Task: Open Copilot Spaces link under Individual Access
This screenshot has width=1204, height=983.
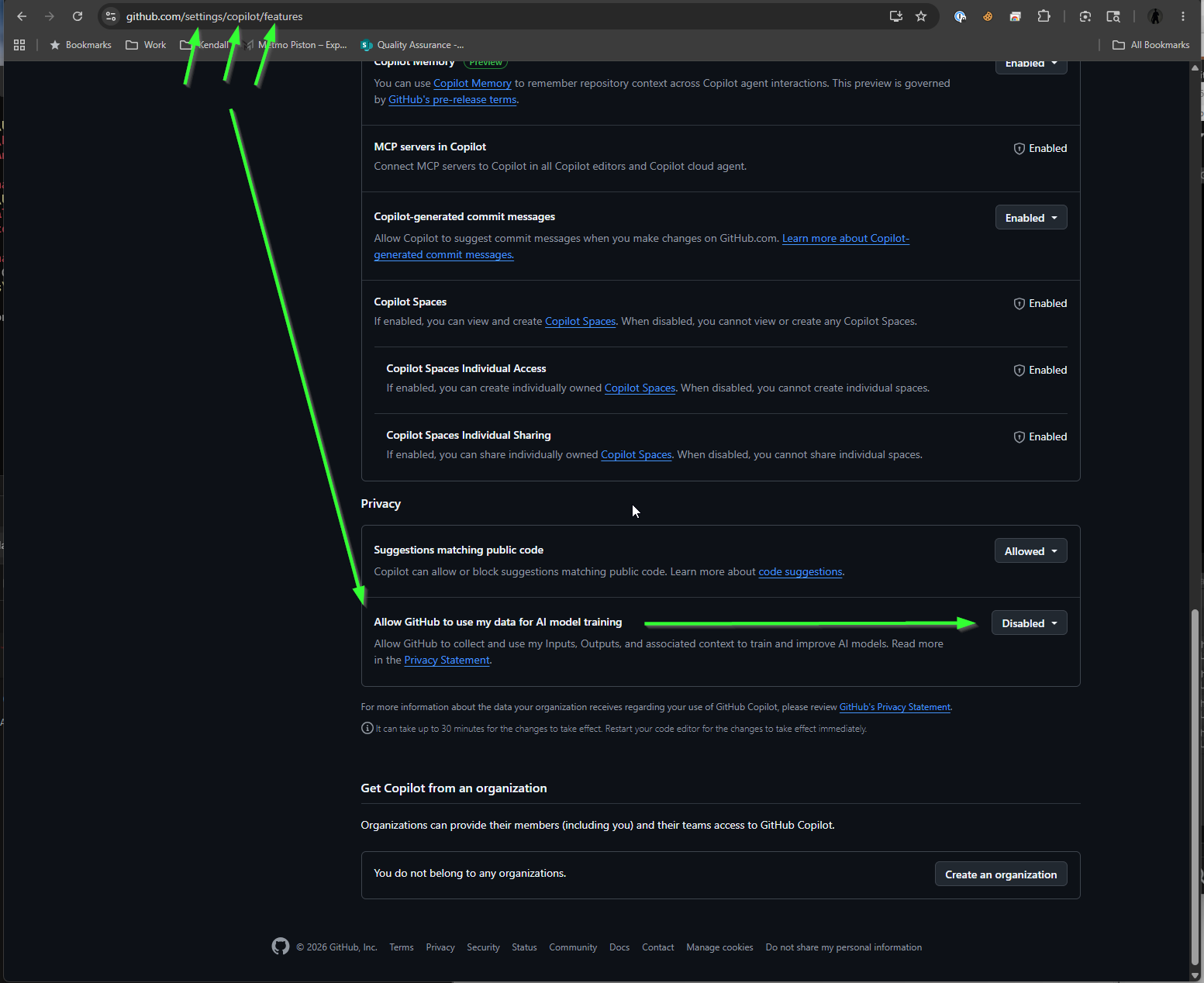Action: pos(640,388)
